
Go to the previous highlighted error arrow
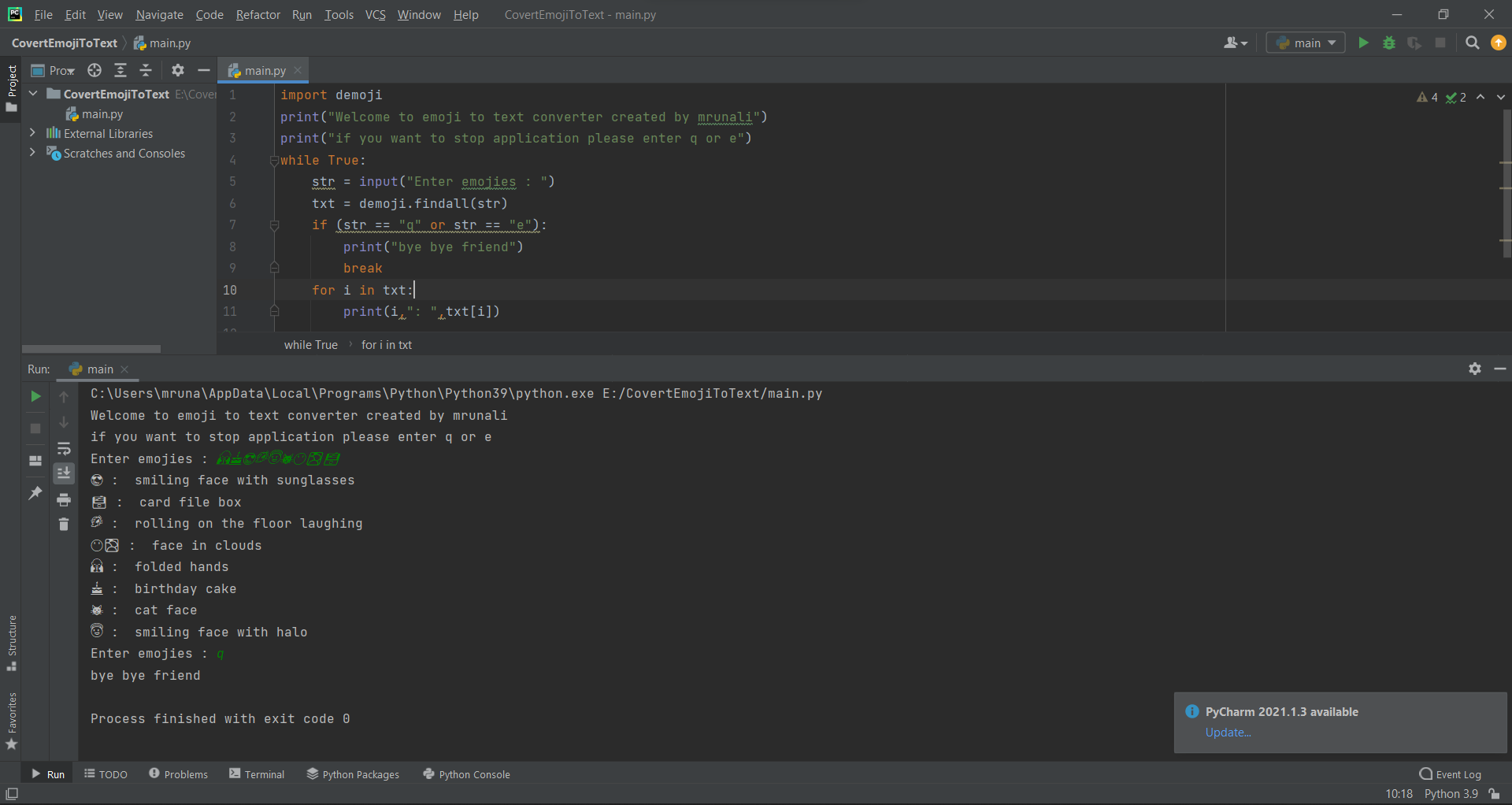point(1480,97)
